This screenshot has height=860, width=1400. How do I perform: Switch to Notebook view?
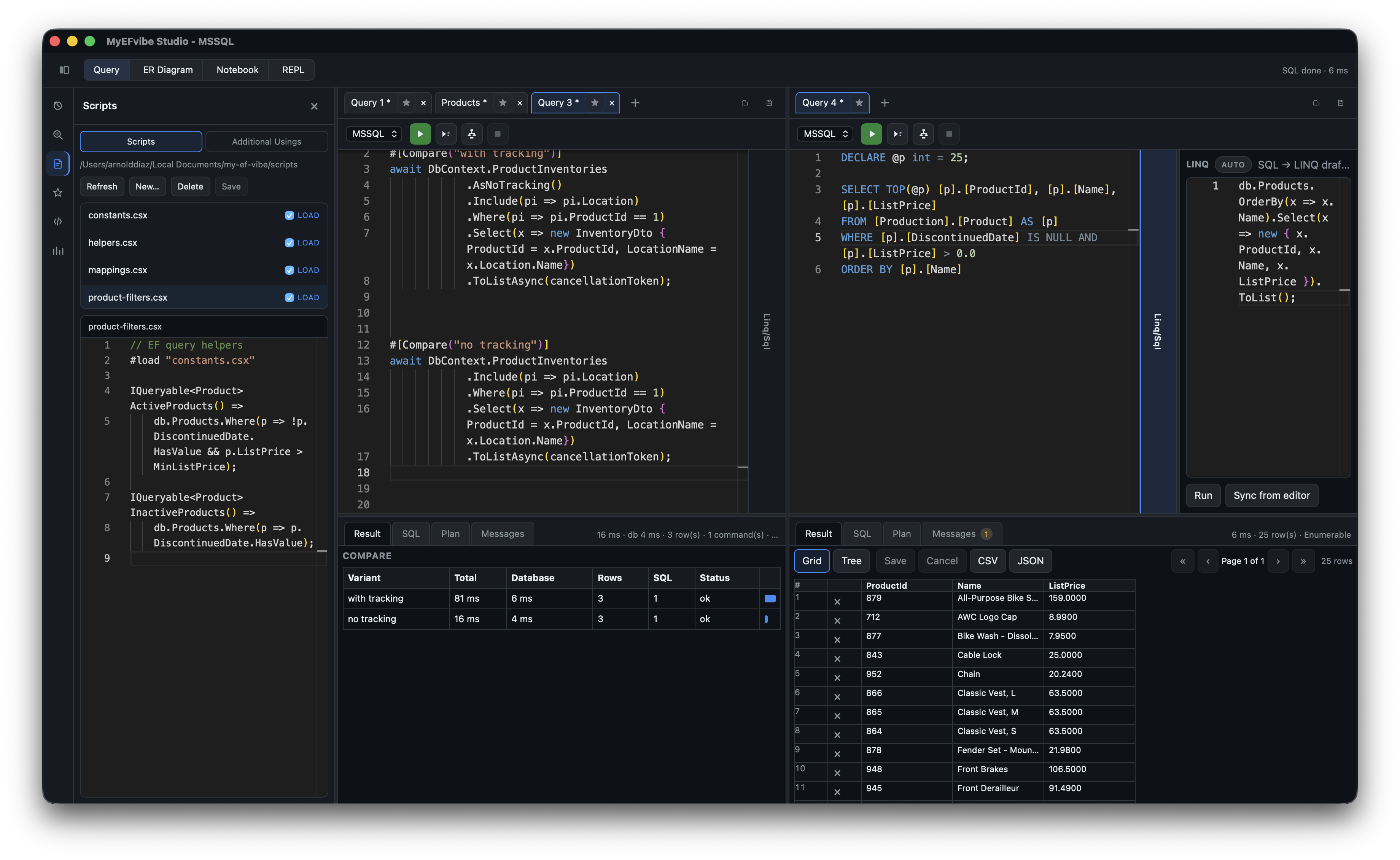(x=237, y=70)
